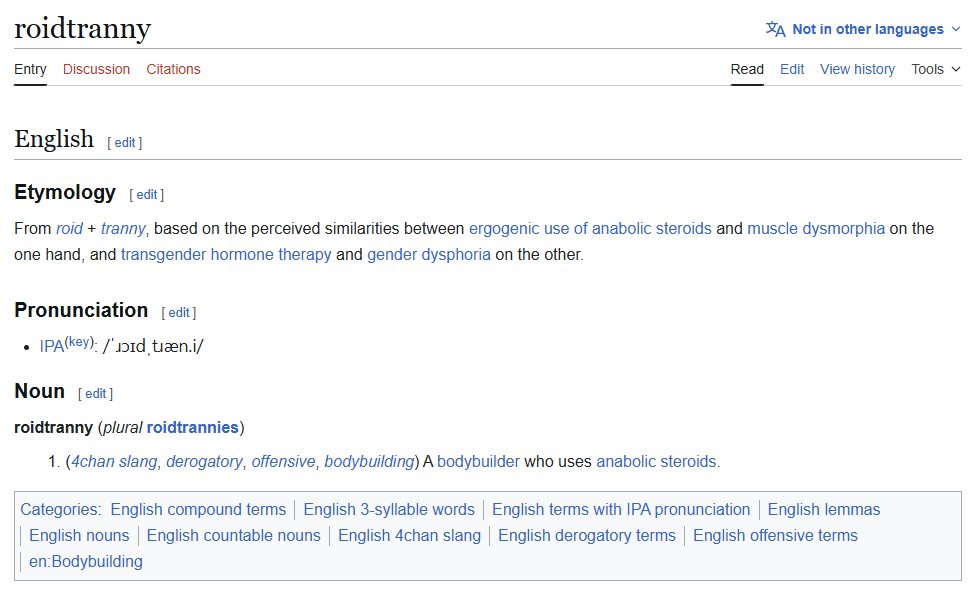Follow the roid etymology link

[x=69, y=229]
